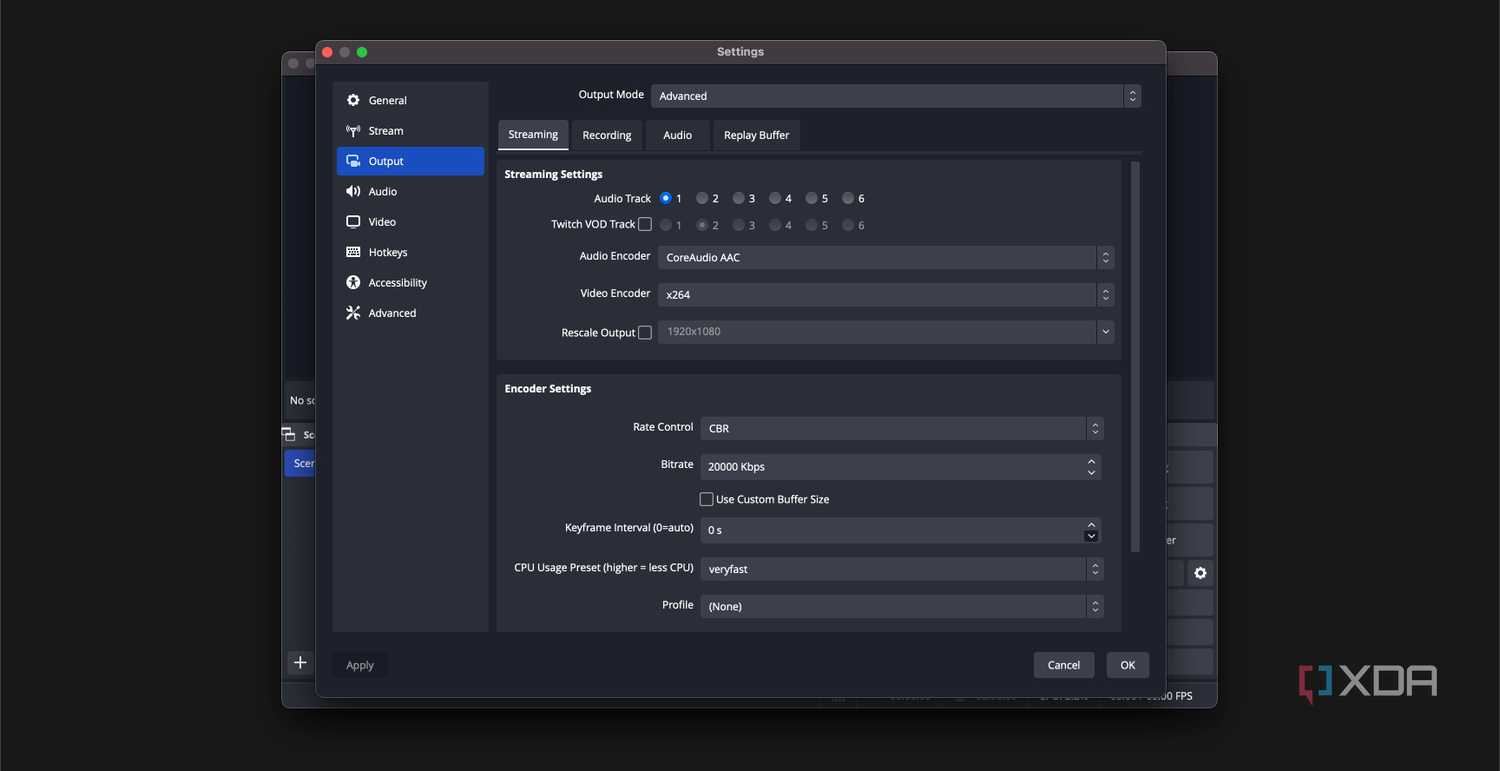Image resolution: width=1500 pixels, height=771 pixels.
Task: Switch to the Audio output tab
Action: 678,135
